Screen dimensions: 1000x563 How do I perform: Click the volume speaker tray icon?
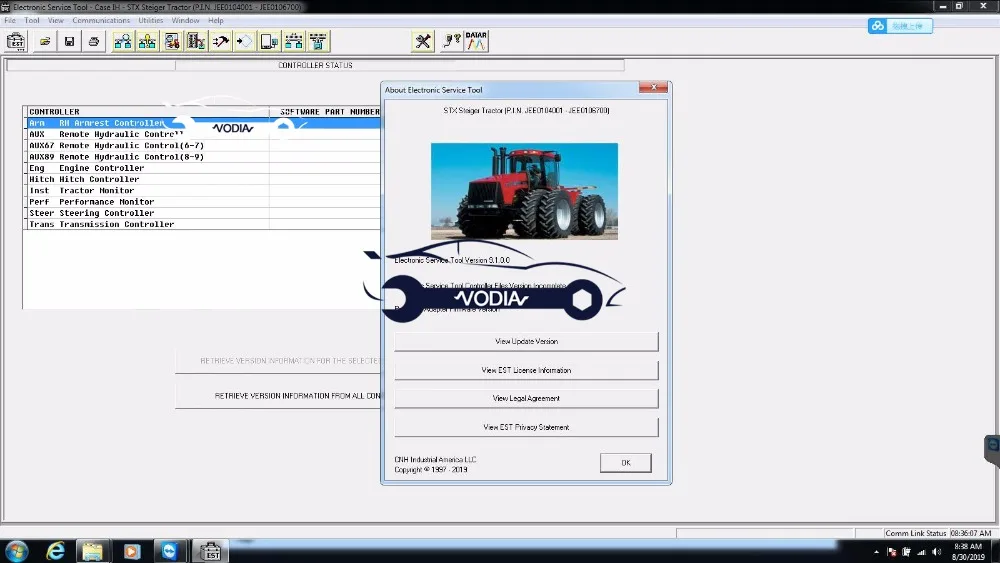pyautogui.click(x=936, y=552)
